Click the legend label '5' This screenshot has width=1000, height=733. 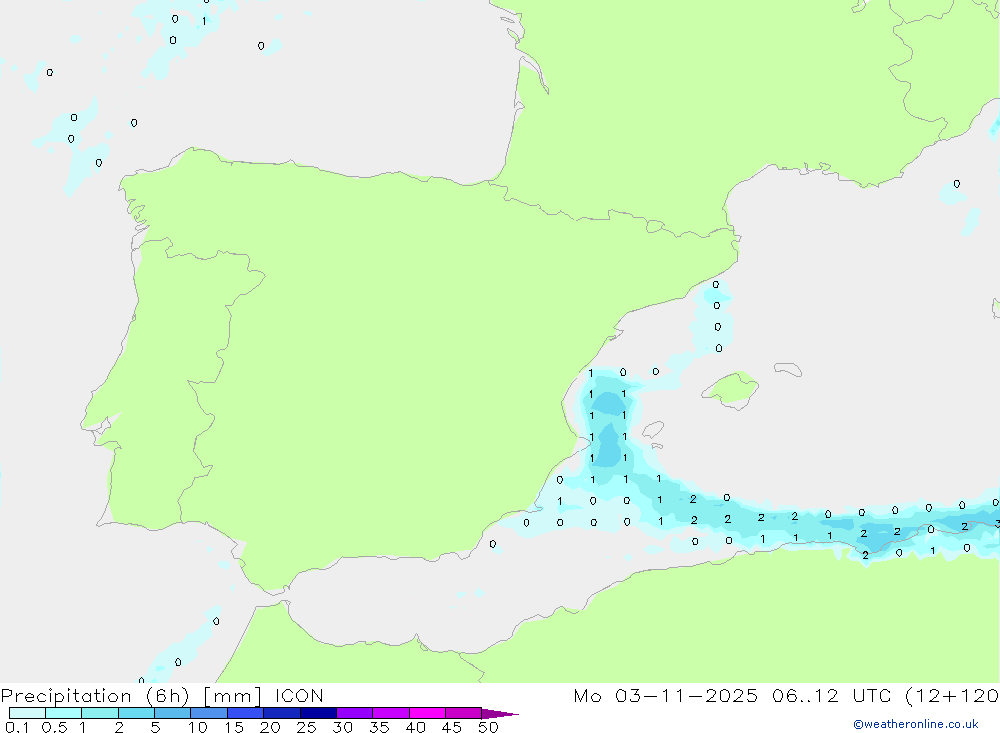click(x=155, y=727)
